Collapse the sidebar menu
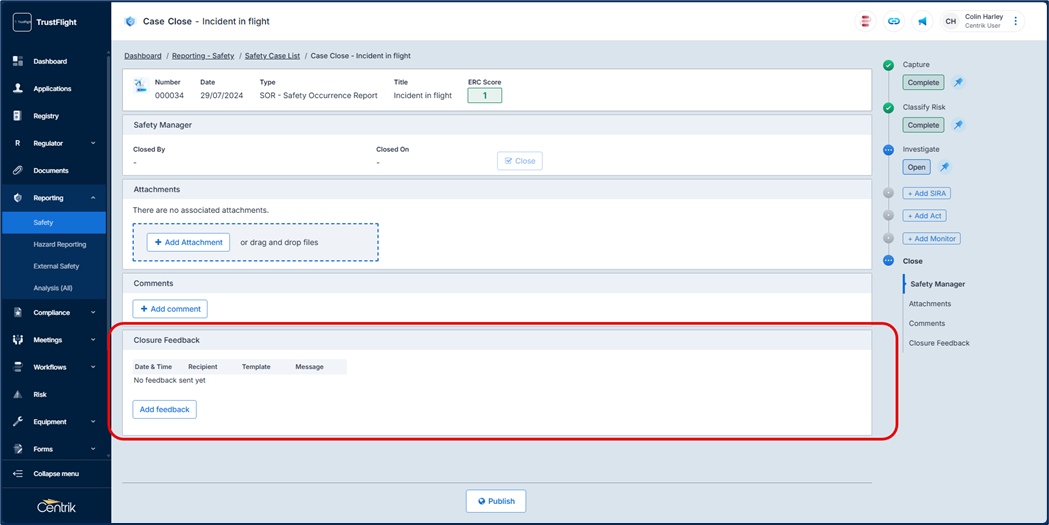This screenshot has height=525, width=1049. 55,474
